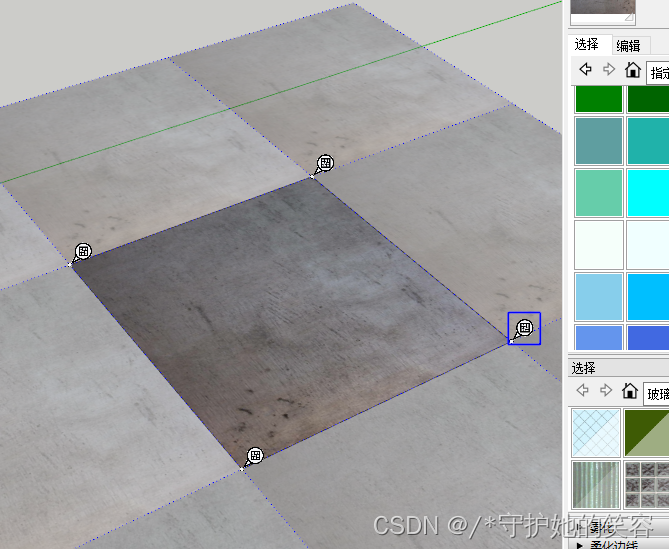Pick the grayish teal color swatch
The height and width of the screenshot is (549, 669).
point(599,141)
